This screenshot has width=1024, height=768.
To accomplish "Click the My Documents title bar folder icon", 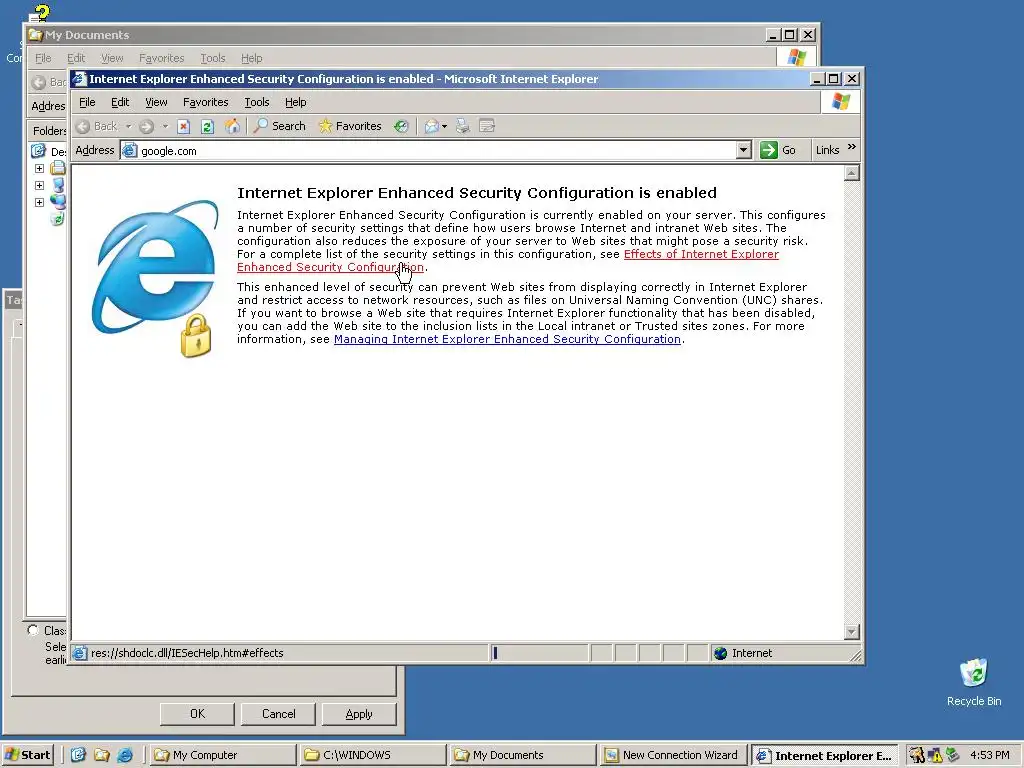I will point(36,35).
